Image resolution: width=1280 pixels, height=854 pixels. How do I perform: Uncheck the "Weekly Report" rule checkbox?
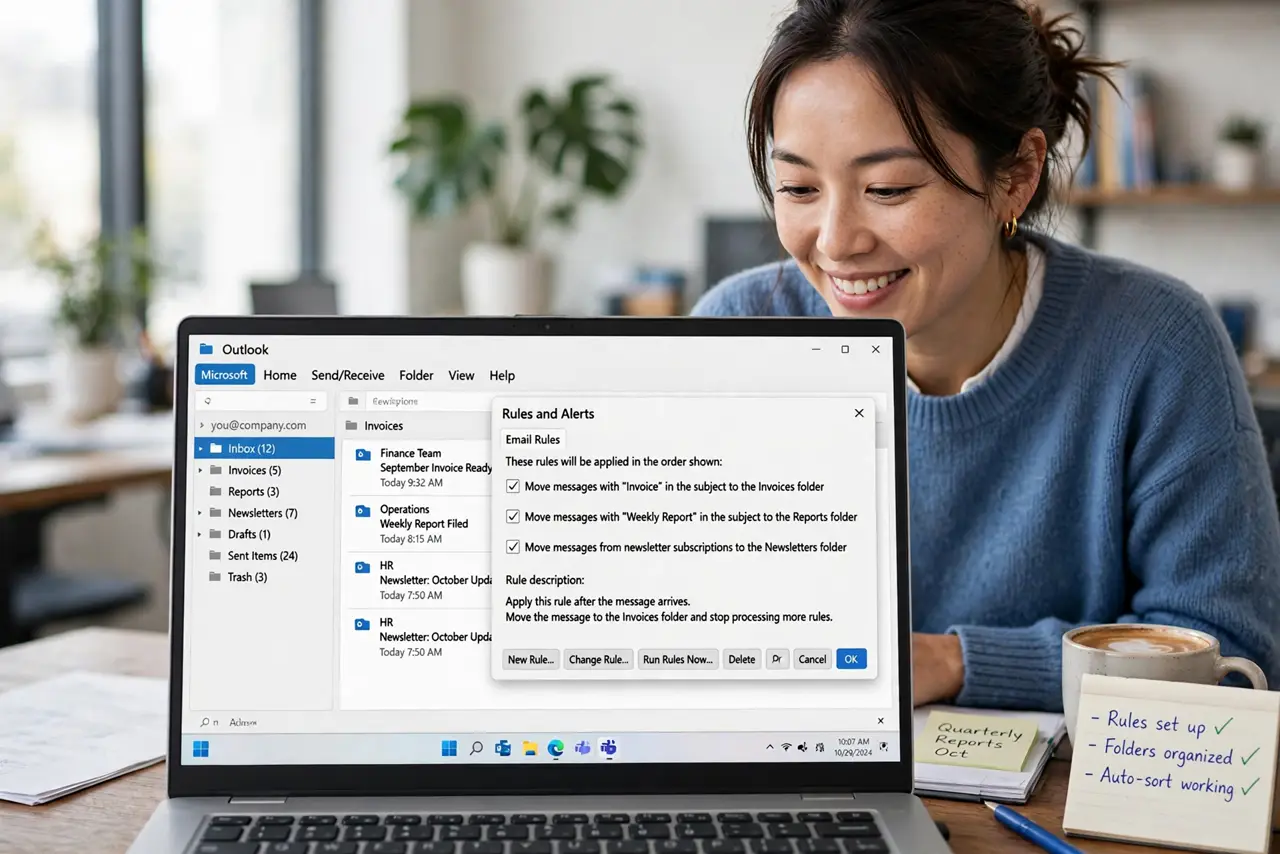(513, 517)
